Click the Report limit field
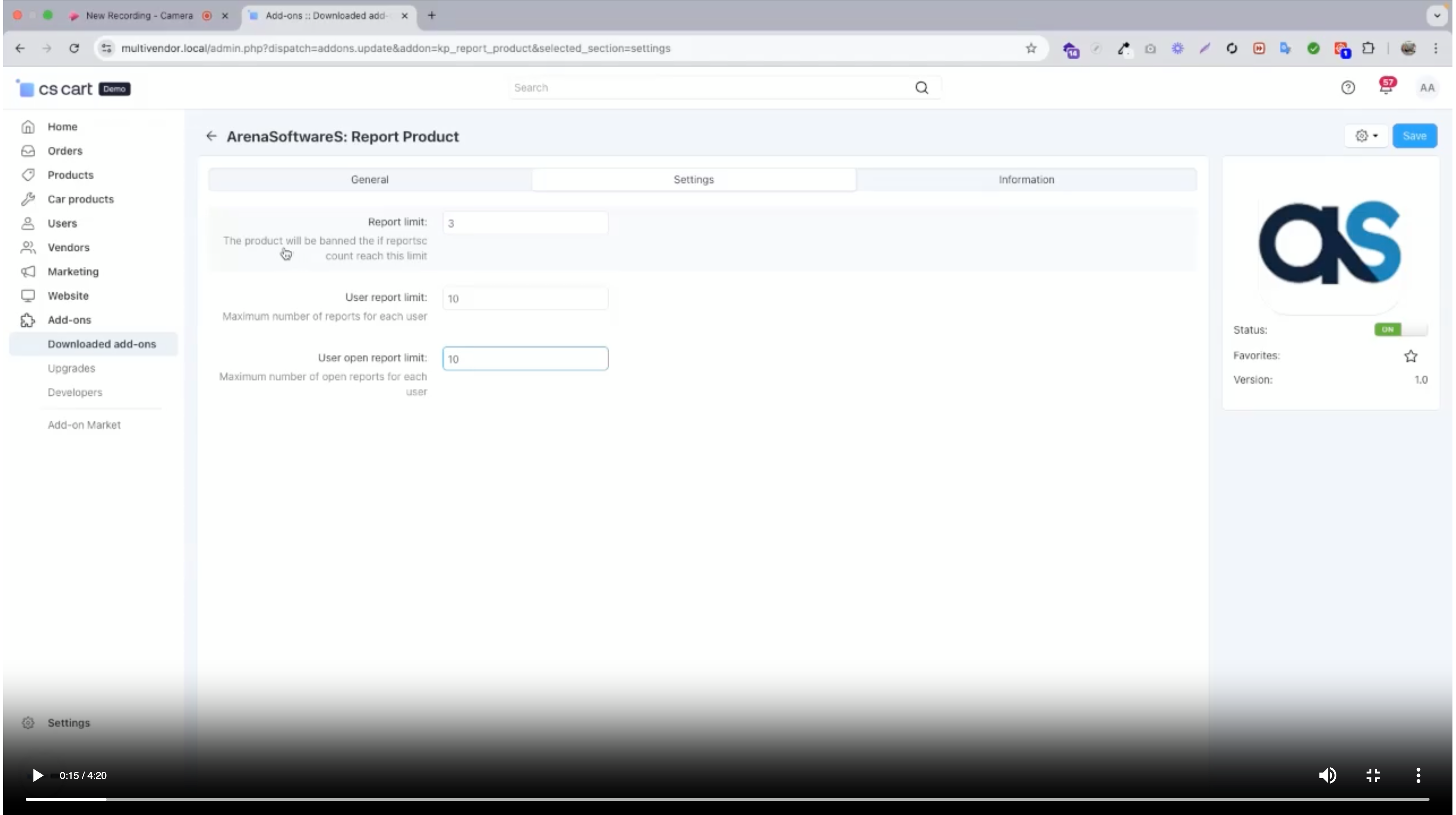The image size is (1456, 815). 525,223
